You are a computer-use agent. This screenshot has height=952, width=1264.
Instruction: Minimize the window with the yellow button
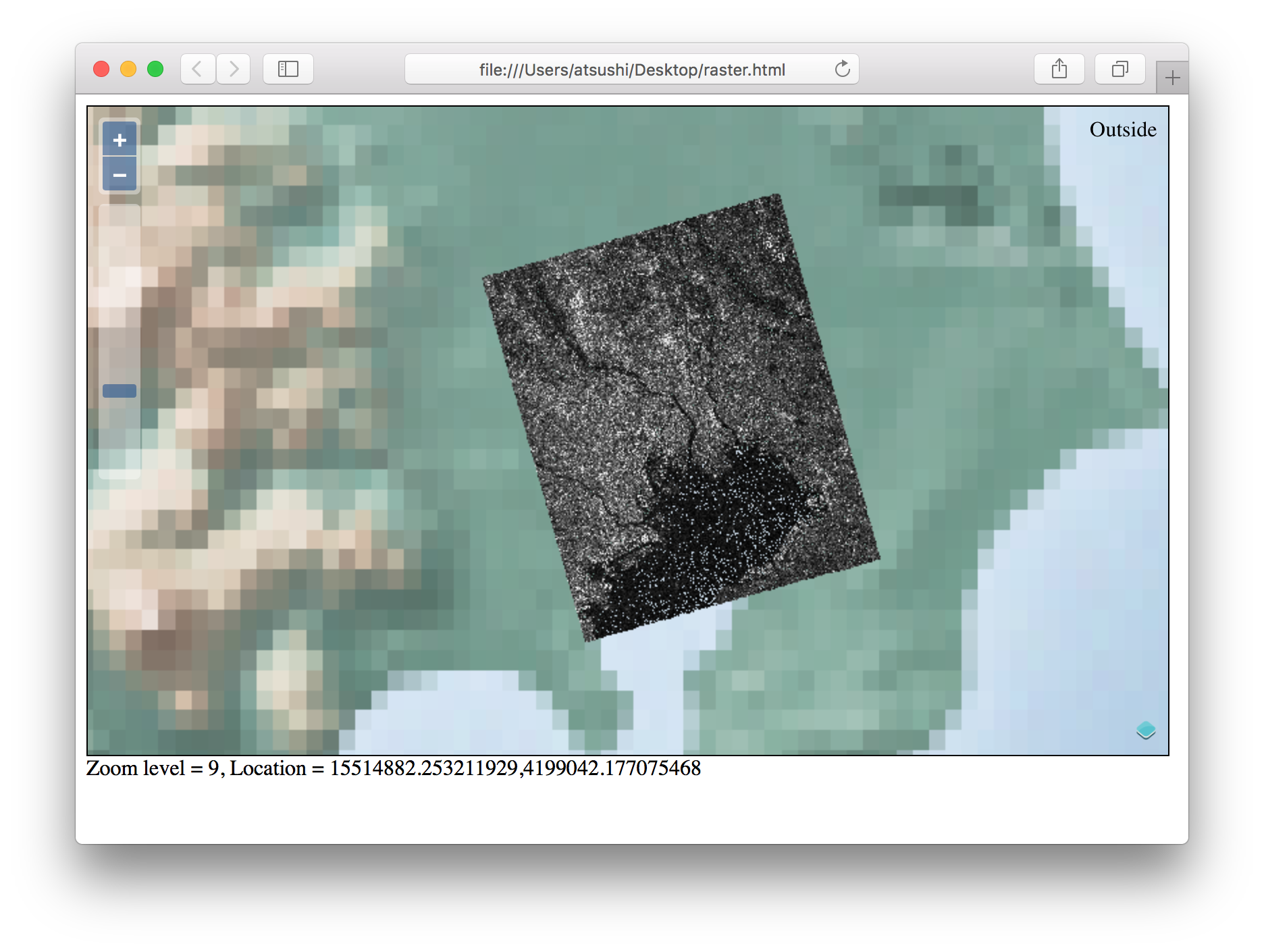(x=128, y=69)
